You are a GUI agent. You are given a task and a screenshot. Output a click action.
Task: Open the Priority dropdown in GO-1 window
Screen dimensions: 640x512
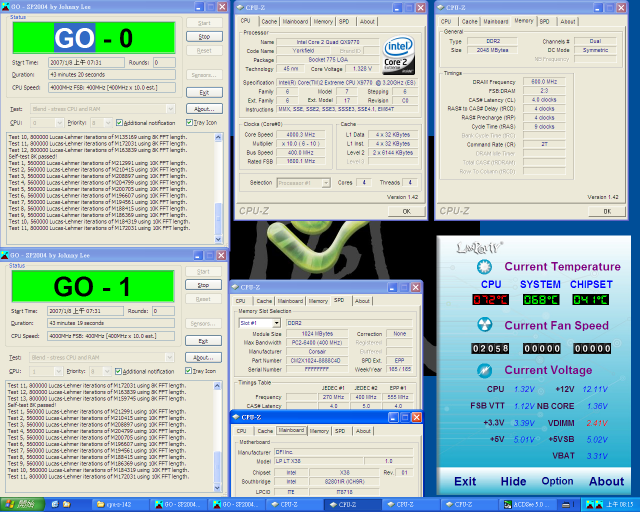(107, 371)
